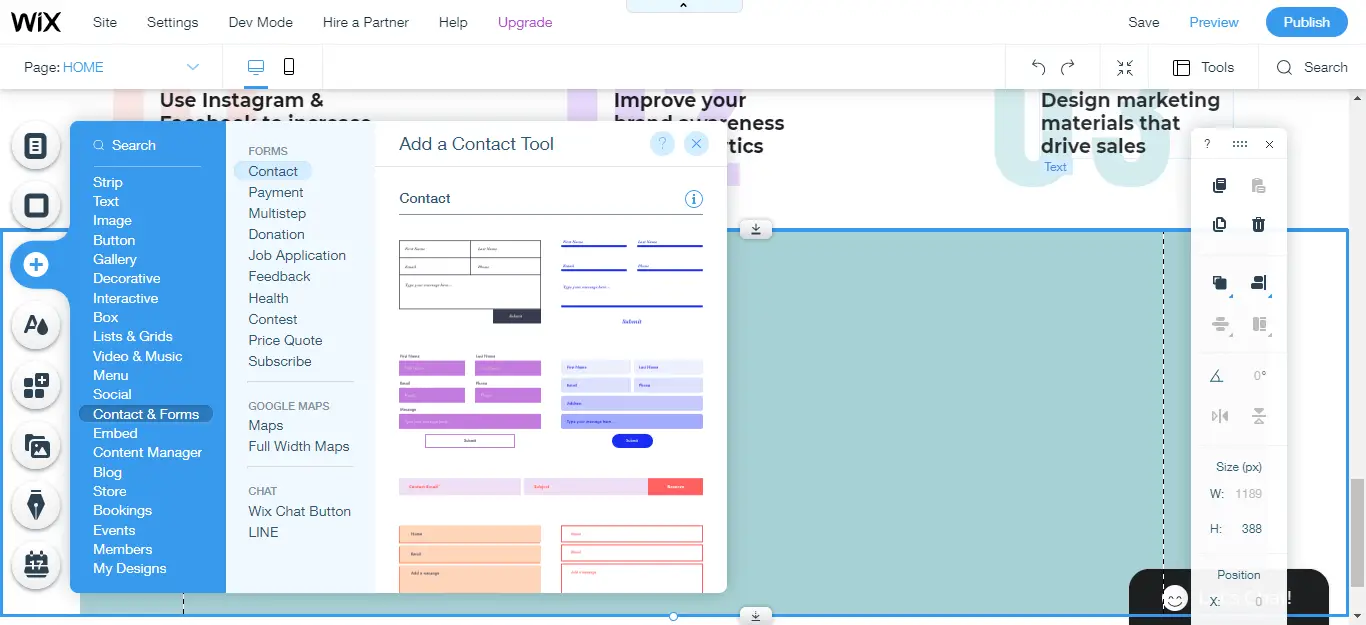
Task: Click the W size field value
Action: [x=1249, y=493]
